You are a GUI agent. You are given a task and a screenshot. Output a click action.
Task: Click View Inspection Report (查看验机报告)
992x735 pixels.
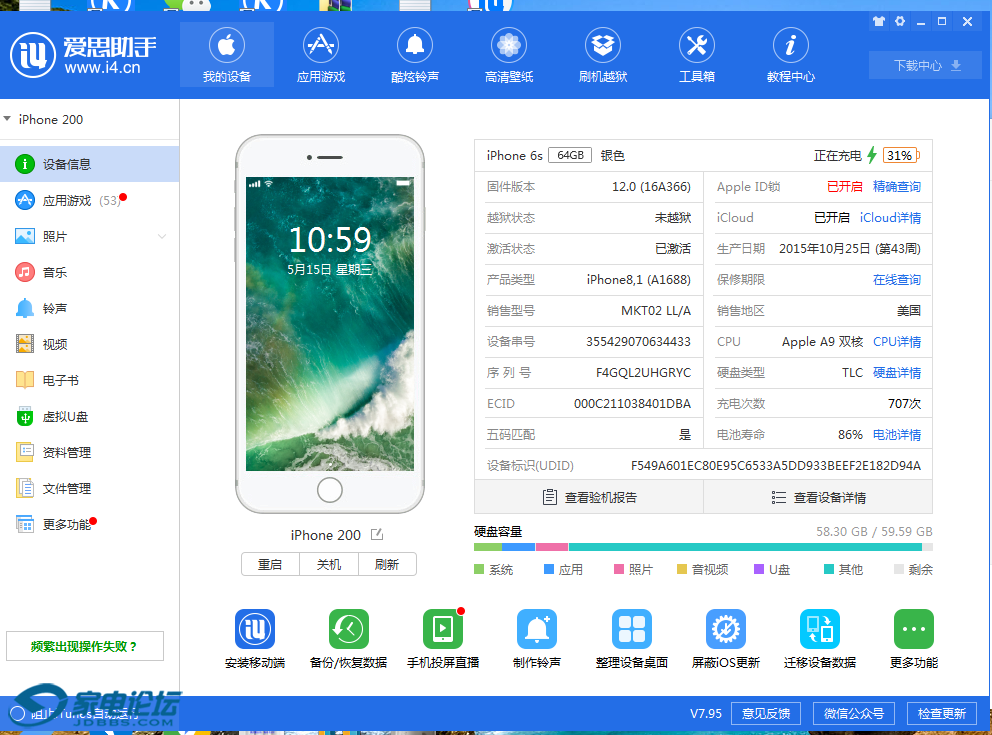point(588,497)
